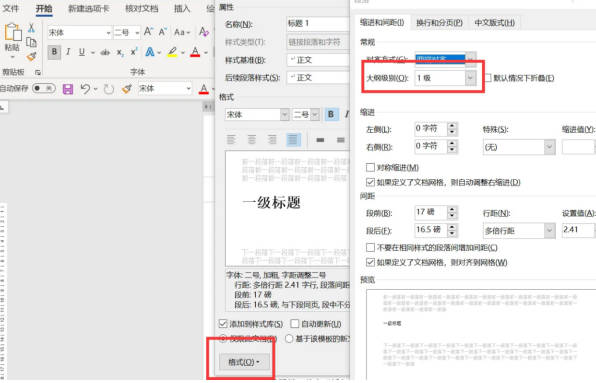Click the 段前 spacing value field
Image resolution: width=596 pixels, height=383 pixels.
click(x=430, y=212)
